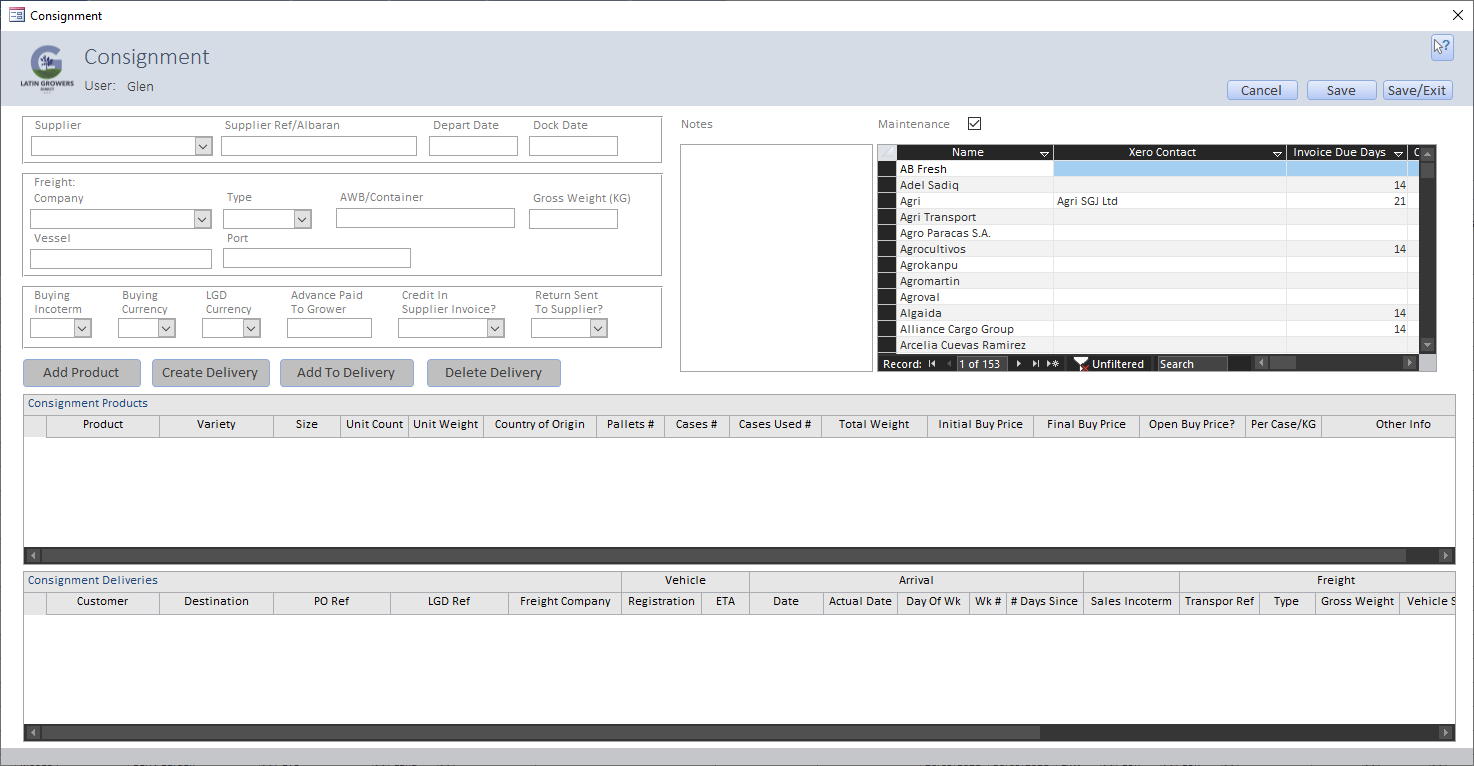Open the Supplier dropdown

click(x=203, y=146)
